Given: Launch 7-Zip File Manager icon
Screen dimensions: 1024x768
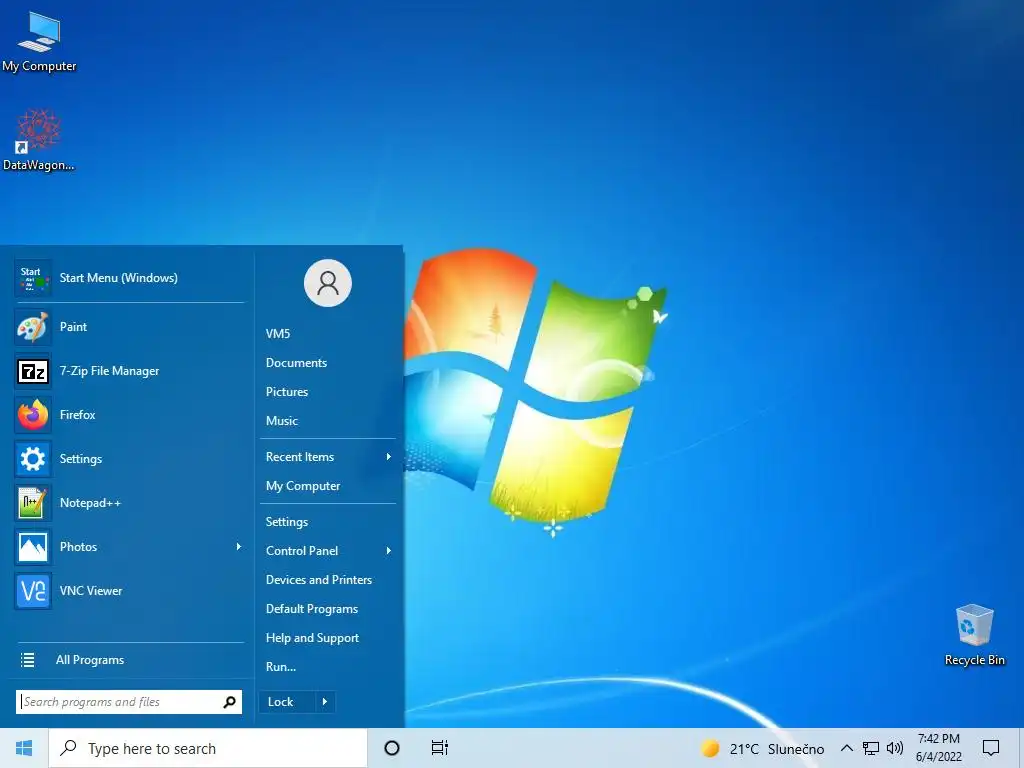Looking at the screenshot, I should 33,371.
